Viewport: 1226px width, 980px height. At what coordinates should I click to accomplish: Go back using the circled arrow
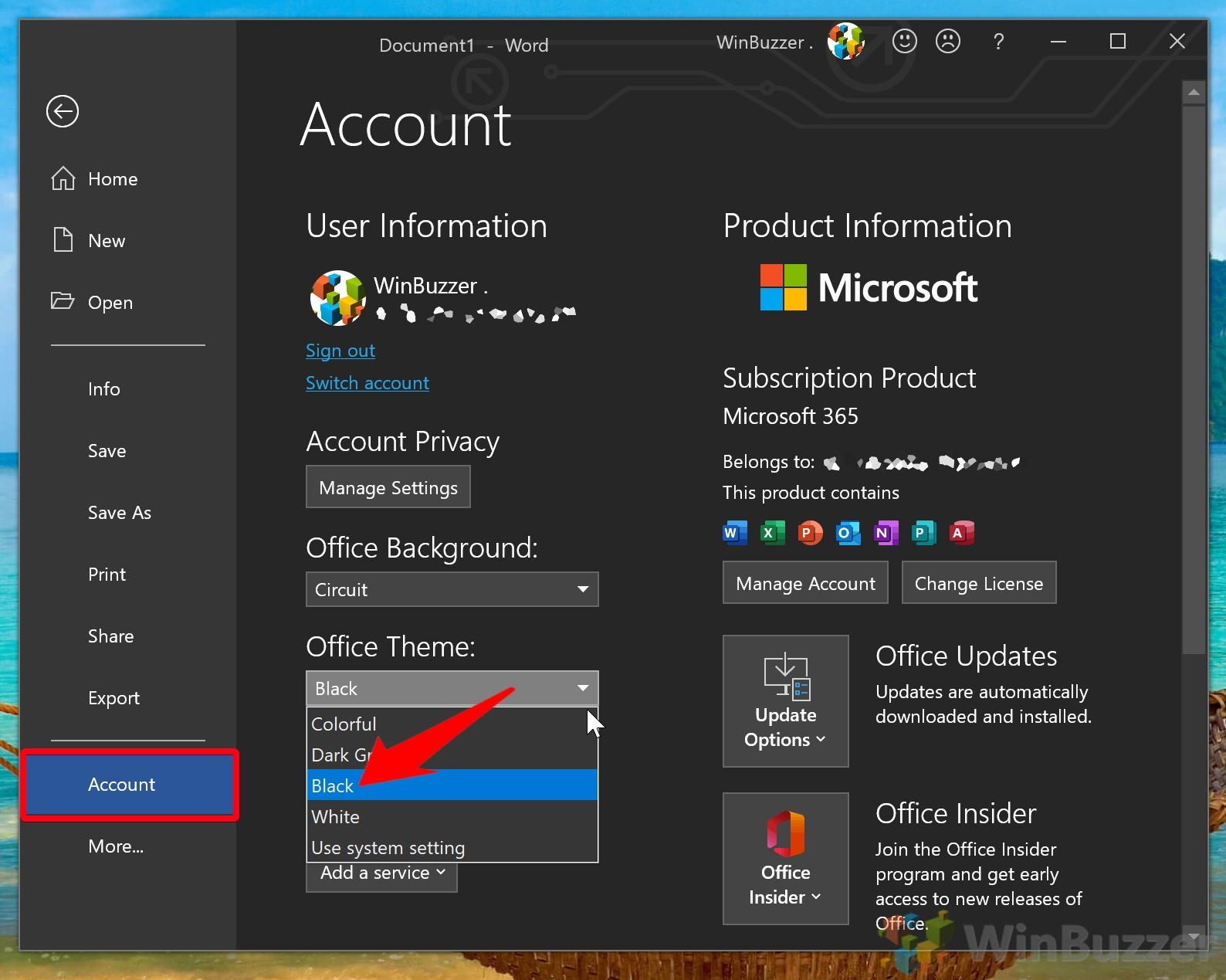63,111
